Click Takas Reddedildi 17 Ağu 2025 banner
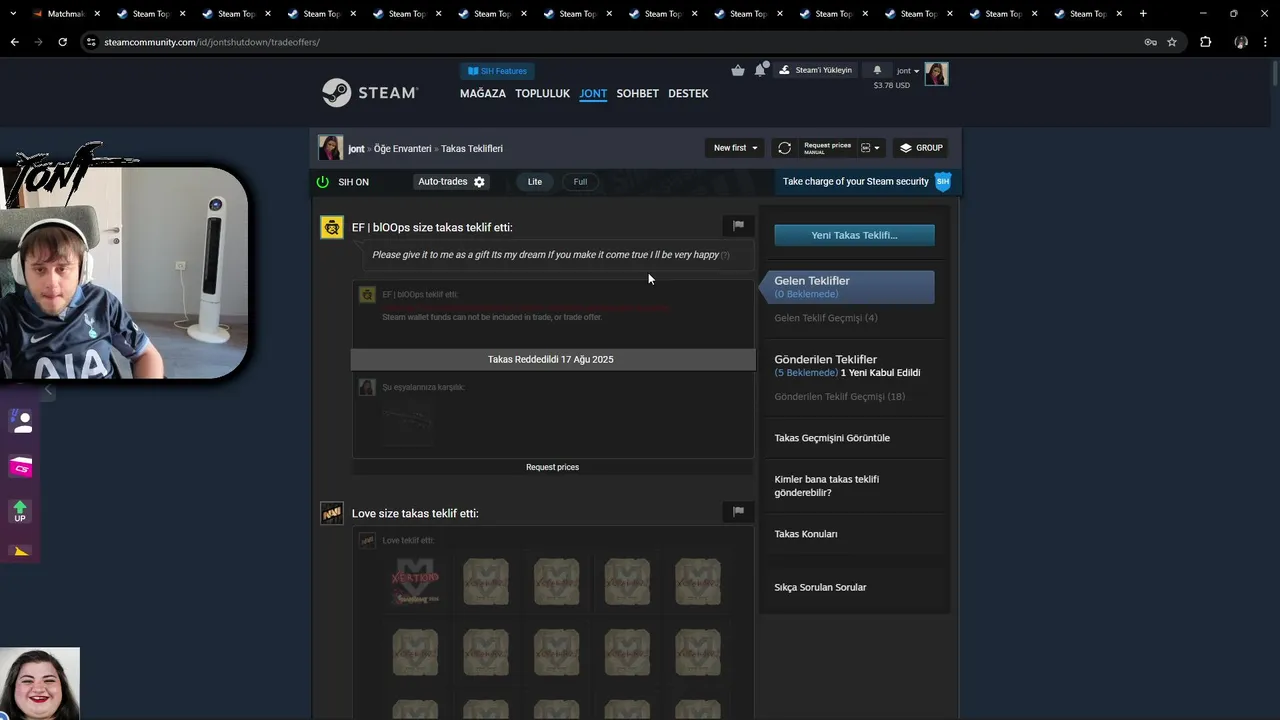 point(553,359)
